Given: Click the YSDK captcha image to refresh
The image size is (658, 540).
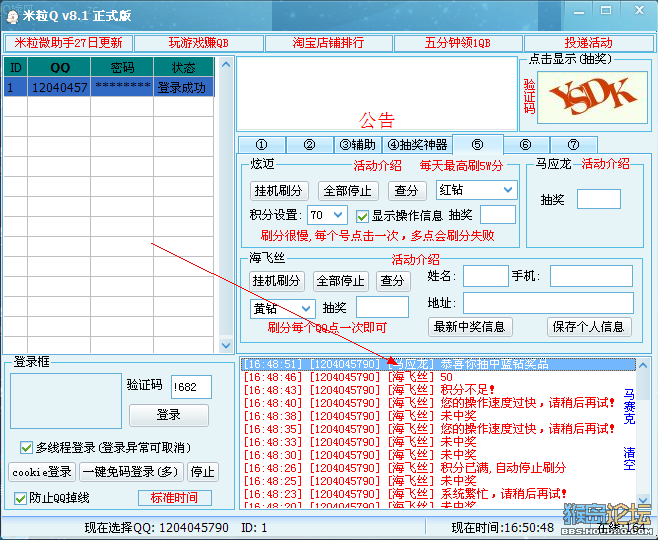Looking at the screenshot, I should coord(592,97).
